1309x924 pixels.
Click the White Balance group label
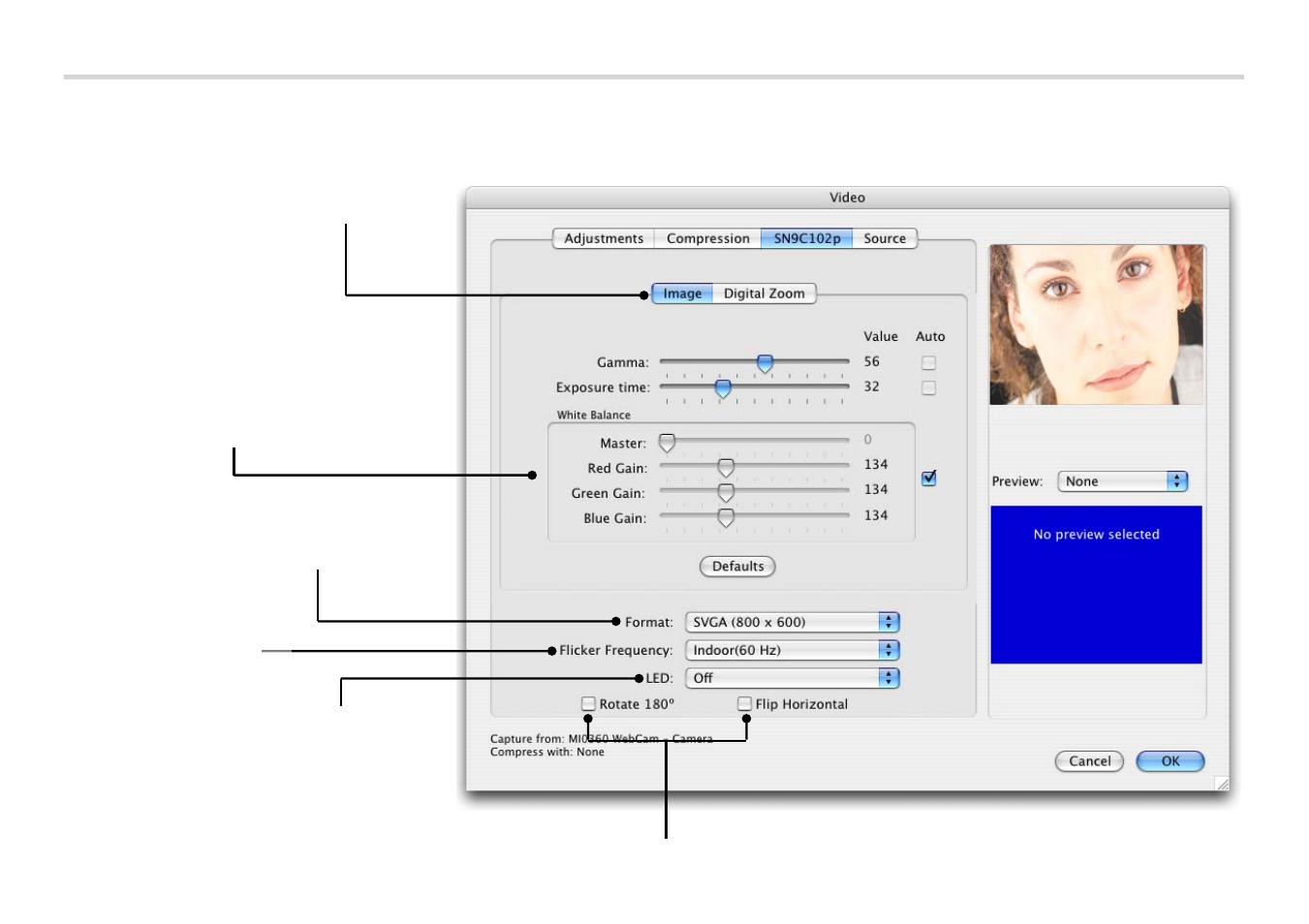(x=593, y=415)
